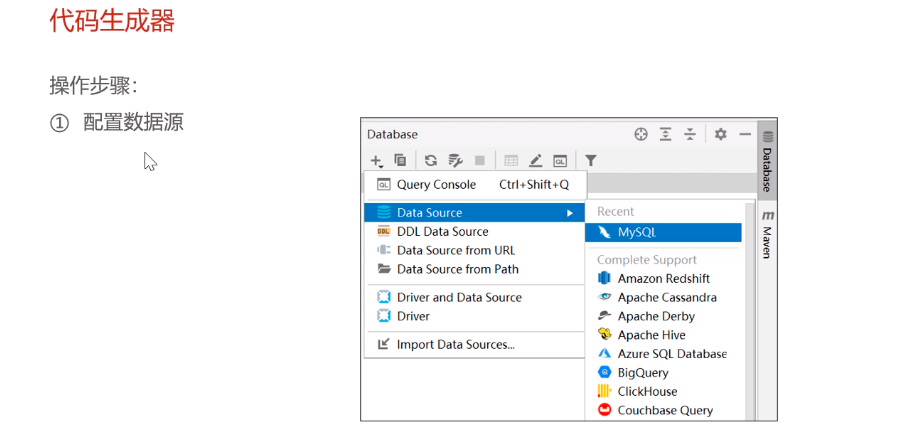Click the Expand All icon
The width and height of the screenshot is (904, 447).
pos(665,134)
